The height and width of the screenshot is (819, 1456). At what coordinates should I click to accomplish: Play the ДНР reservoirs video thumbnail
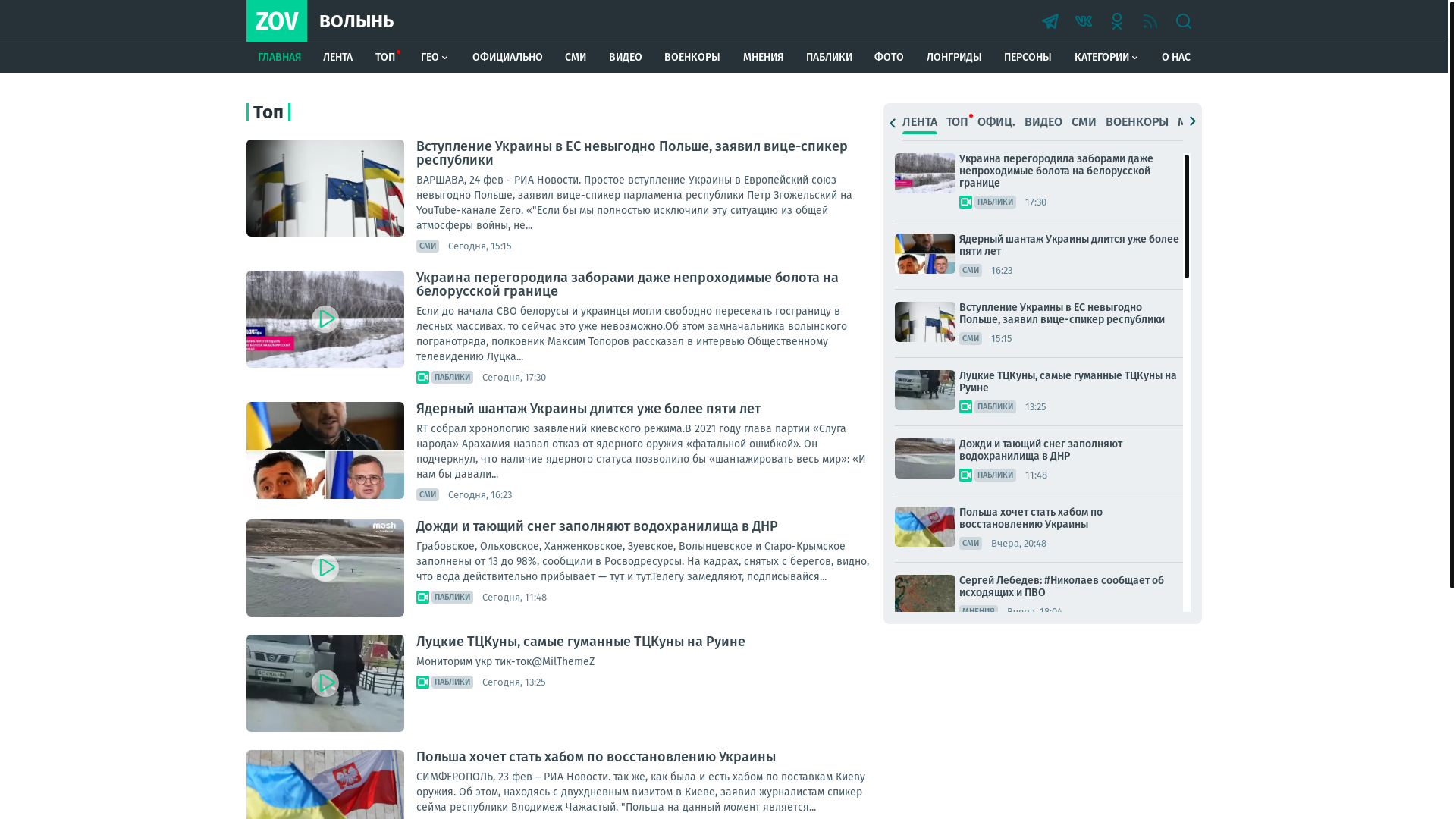point(325,568)
